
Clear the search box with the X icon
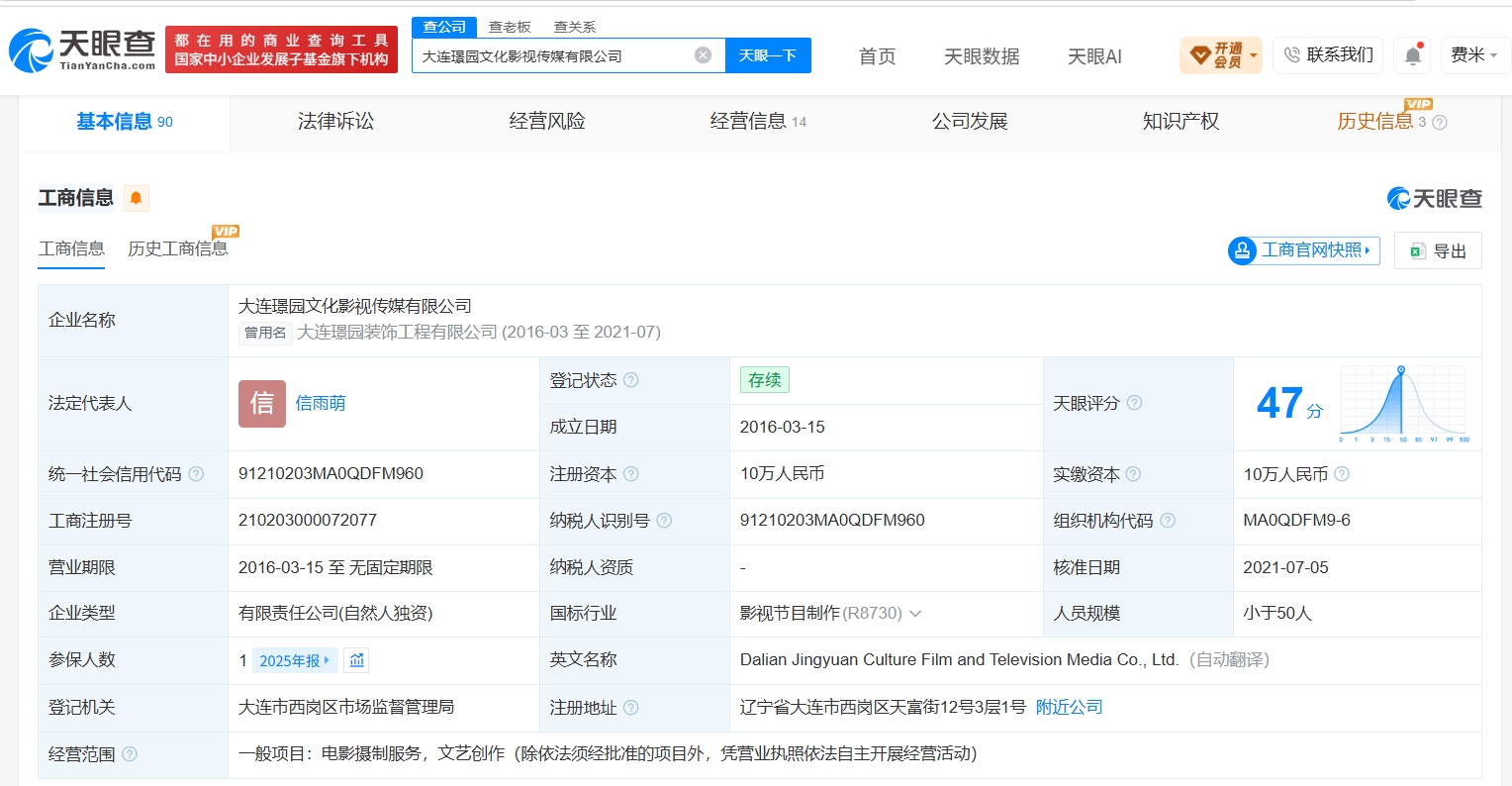pyautogui.click(x=703, y=55)
